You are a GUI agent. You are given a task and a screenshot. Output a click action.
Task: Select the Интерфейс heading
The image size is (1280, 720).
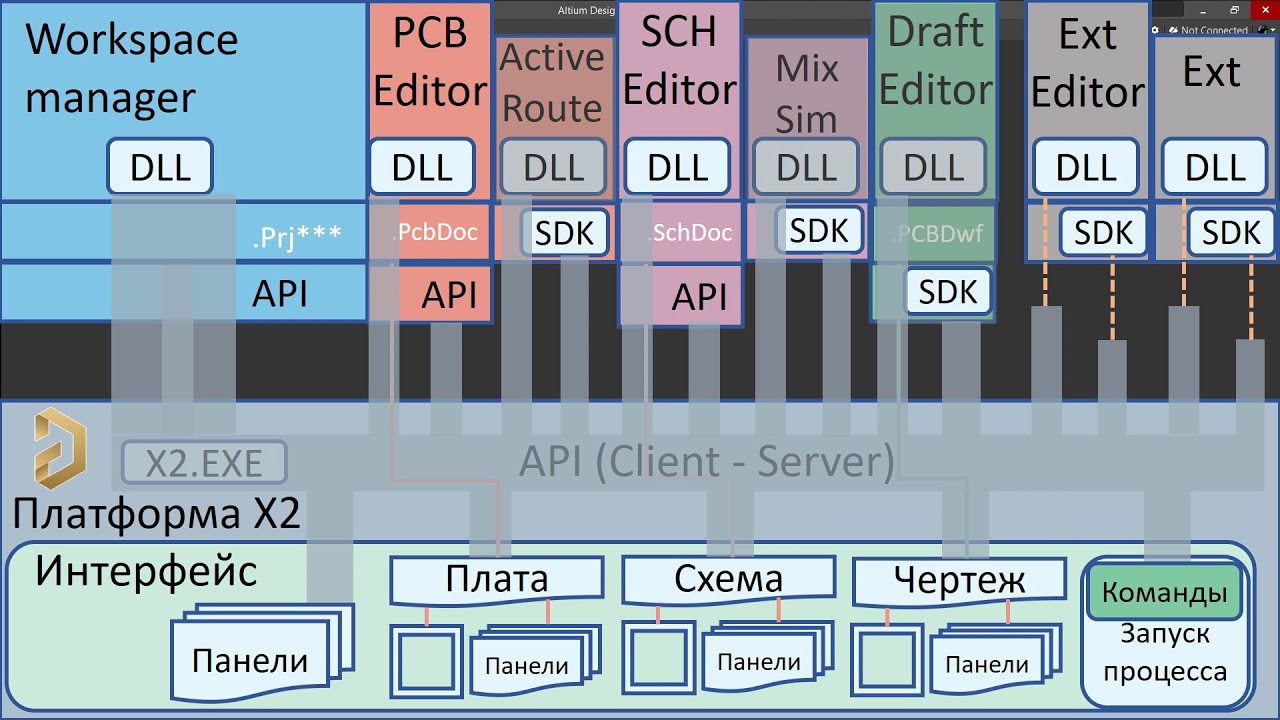click(x=146, y=571)
